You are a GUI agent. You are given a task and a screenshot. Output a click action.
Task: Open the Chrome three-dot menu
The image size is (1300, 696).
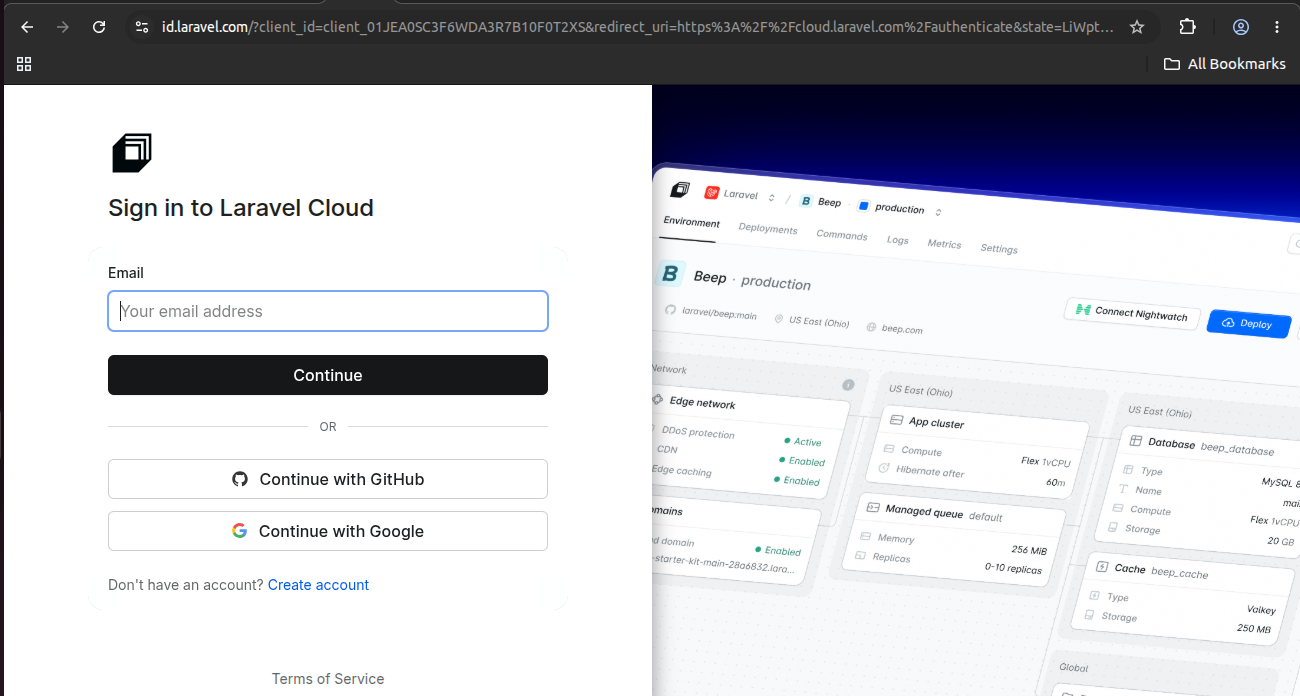pos(1277,27)
